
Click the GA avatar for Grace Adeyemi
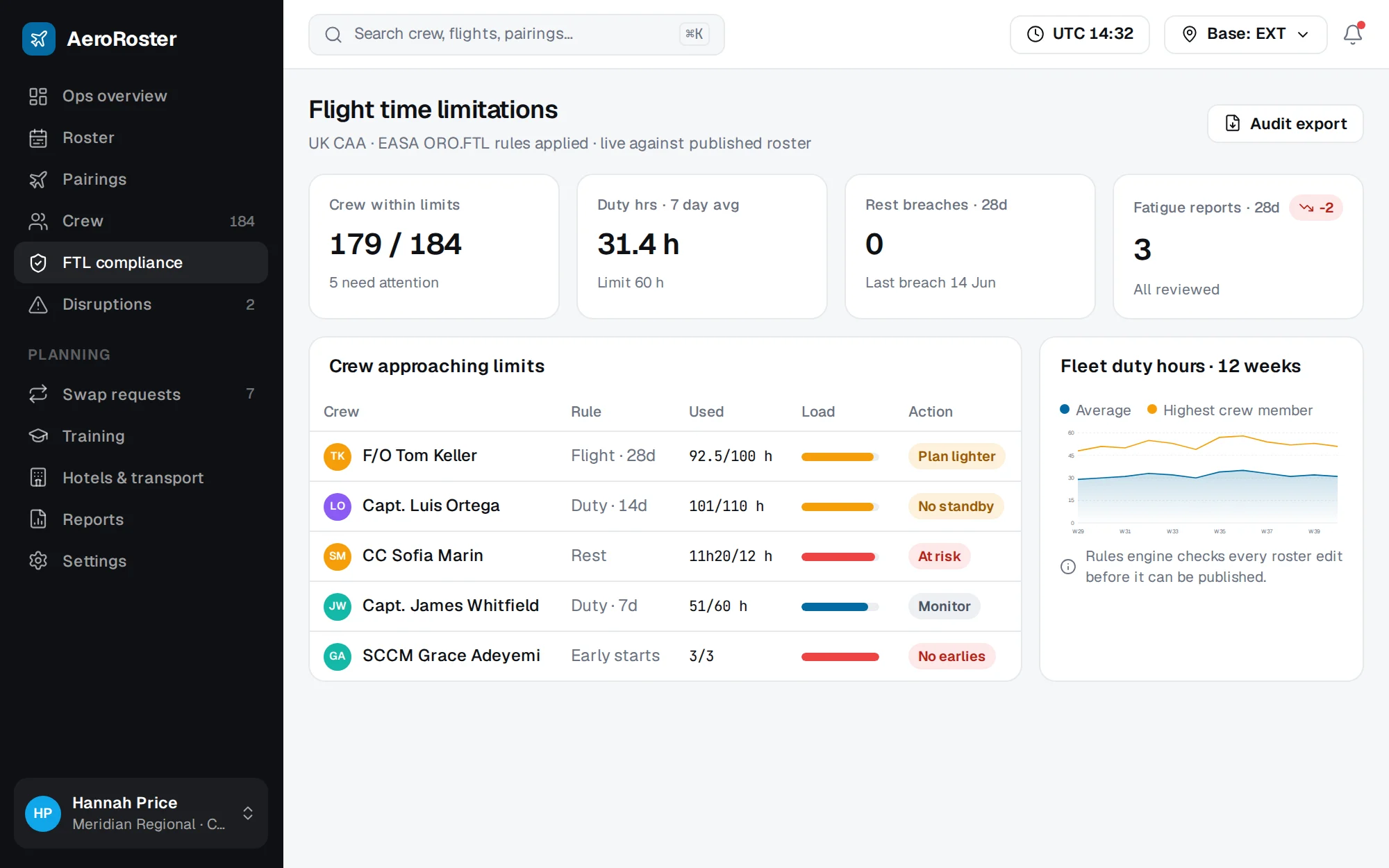[x=338, y=656]
